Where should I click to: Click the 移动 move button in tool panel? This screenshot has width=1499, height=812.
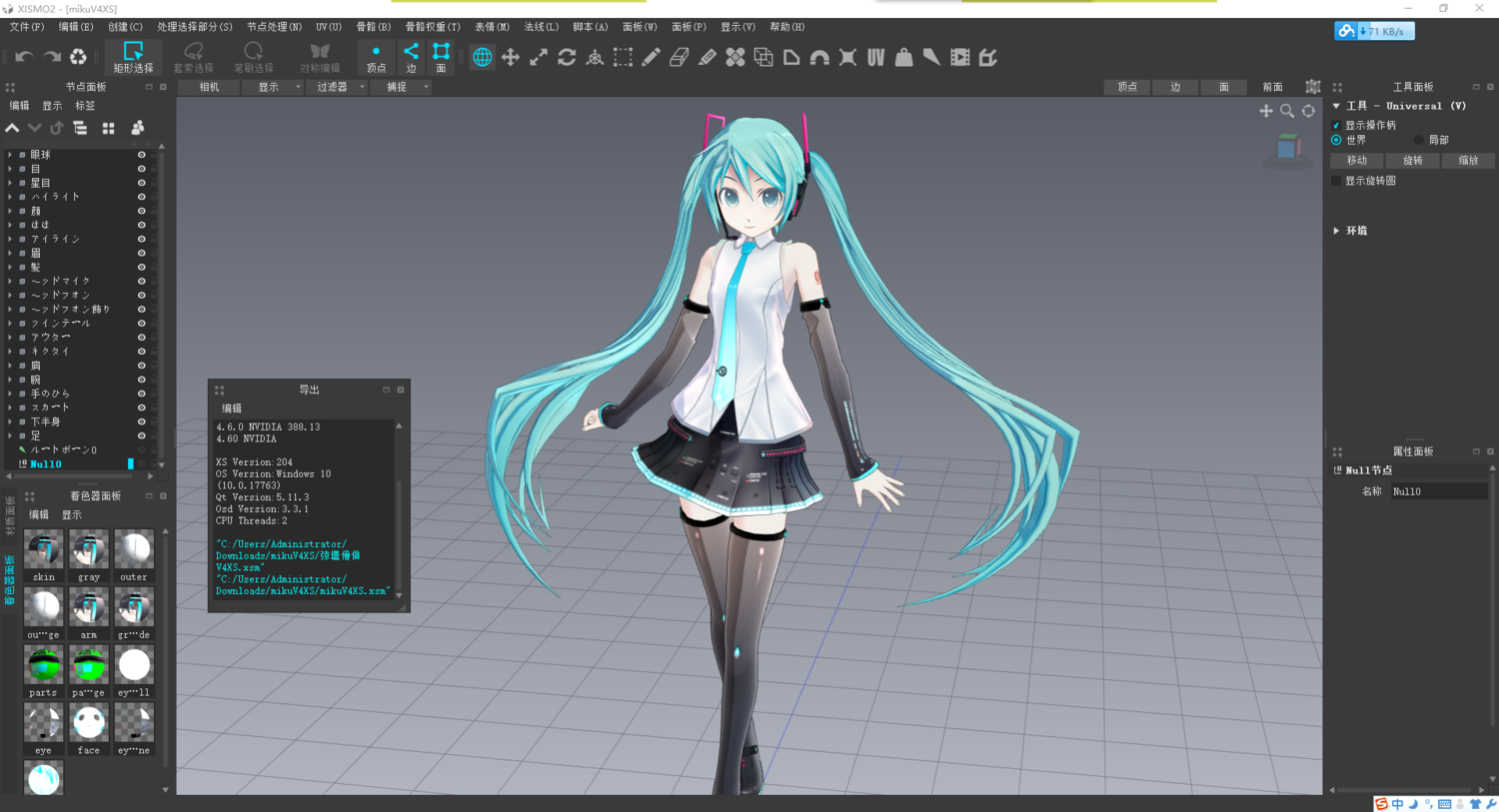coord(1357,161)
